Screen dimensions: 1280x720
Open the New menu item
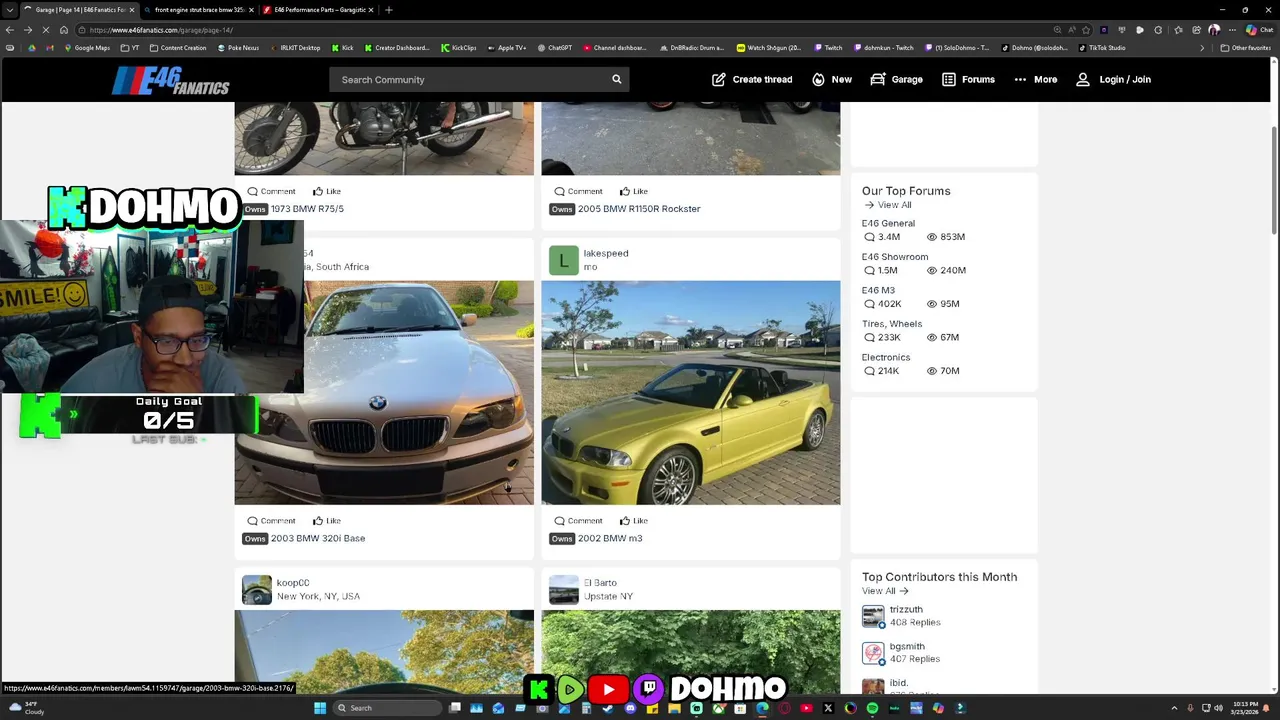click(x=831, y=79)
